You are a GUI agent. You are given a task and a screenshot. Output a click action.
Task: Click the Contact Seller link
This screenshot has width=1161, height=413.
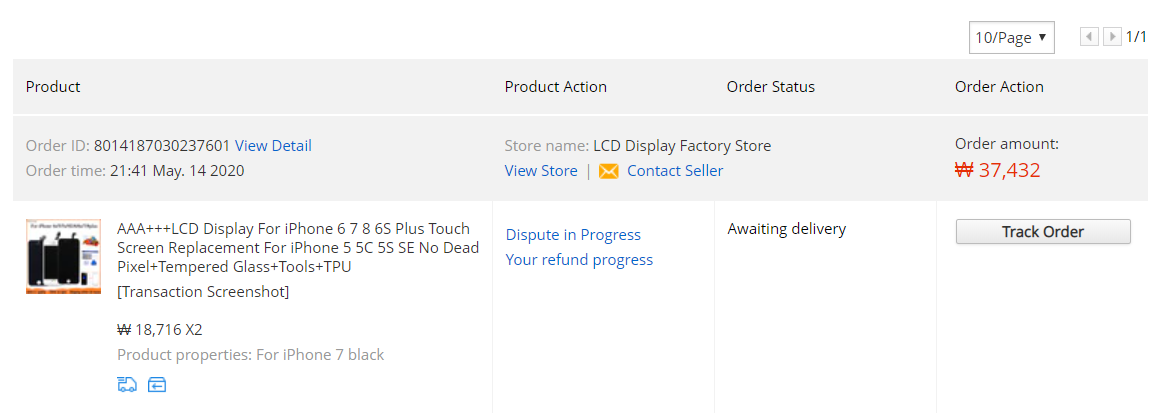675,171
